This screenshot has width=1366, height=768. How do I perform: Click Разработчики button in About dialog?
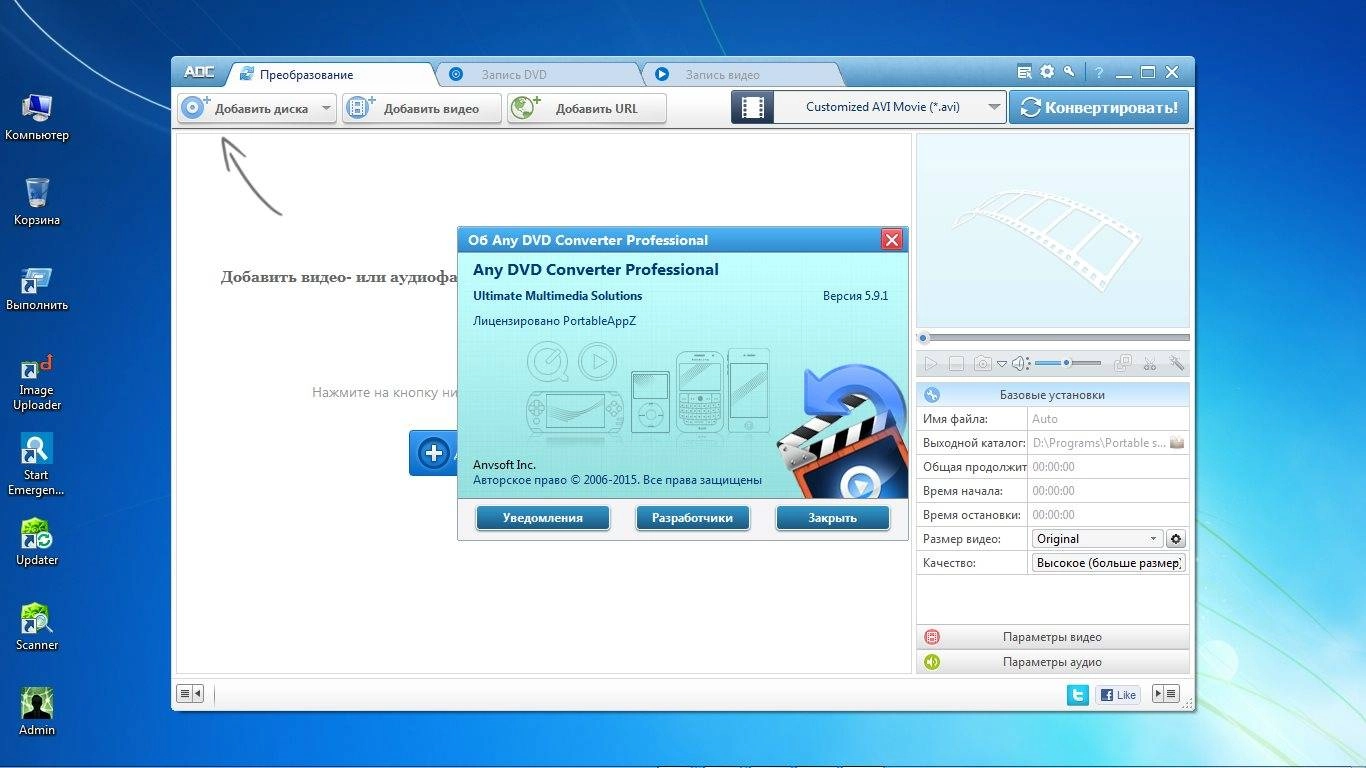(x=692, y=518)
